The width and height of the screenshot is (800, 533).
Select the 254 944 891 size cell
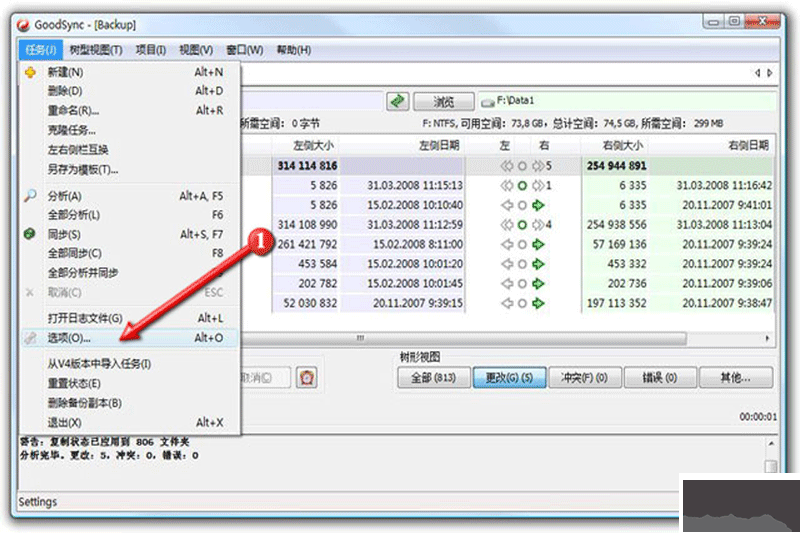point(616,166)
